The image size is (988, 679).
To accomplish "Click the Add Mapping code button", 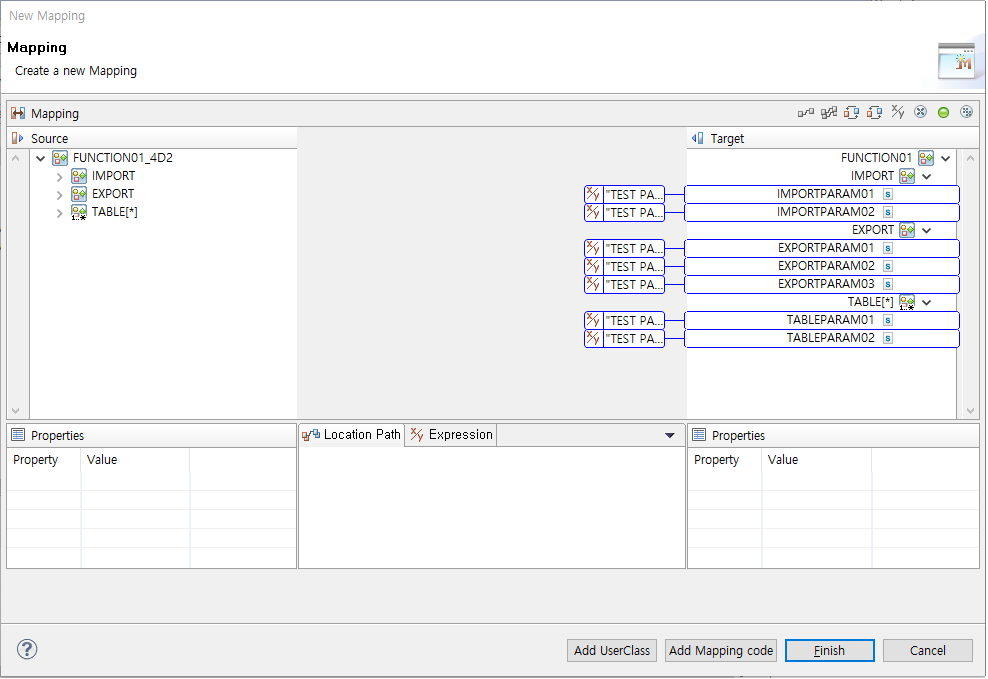I will click(x=720, y=650).
